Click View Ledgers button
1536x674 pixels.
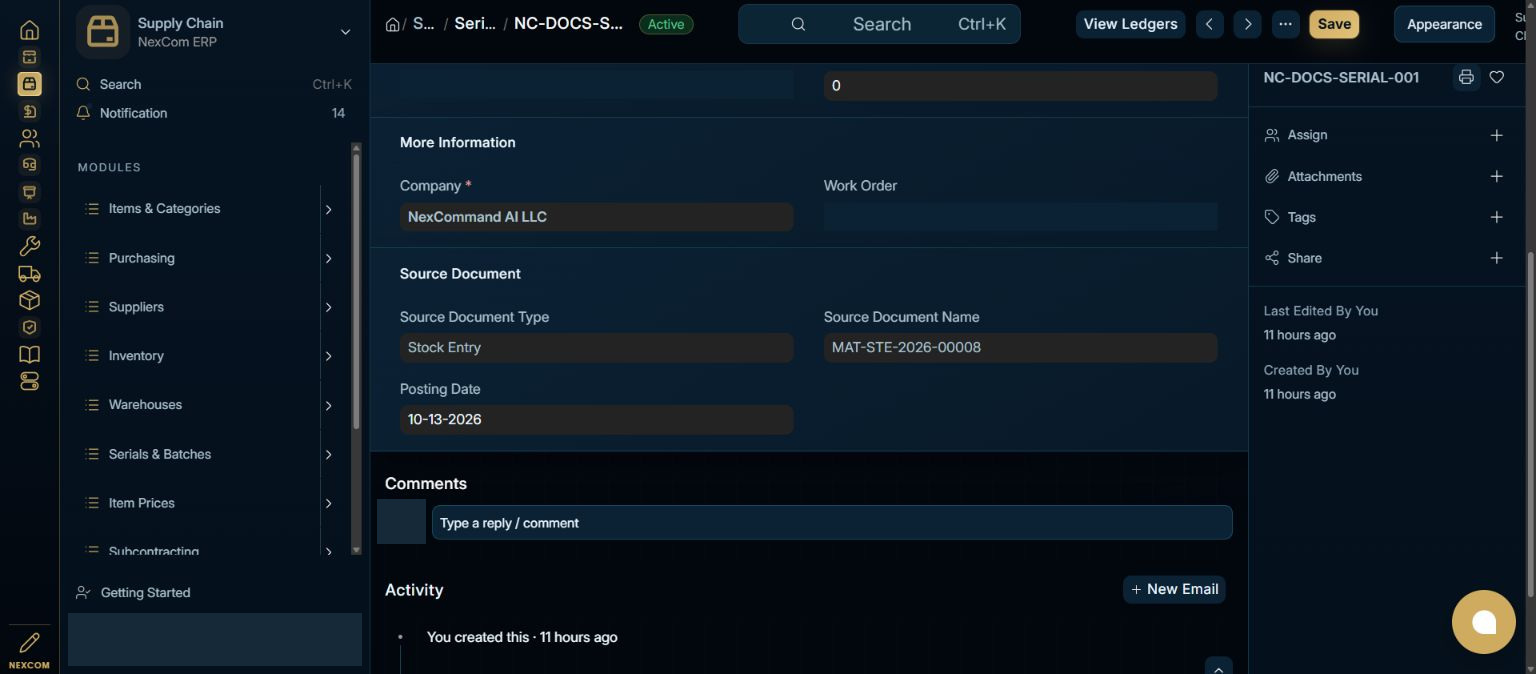pos(1130,24)
